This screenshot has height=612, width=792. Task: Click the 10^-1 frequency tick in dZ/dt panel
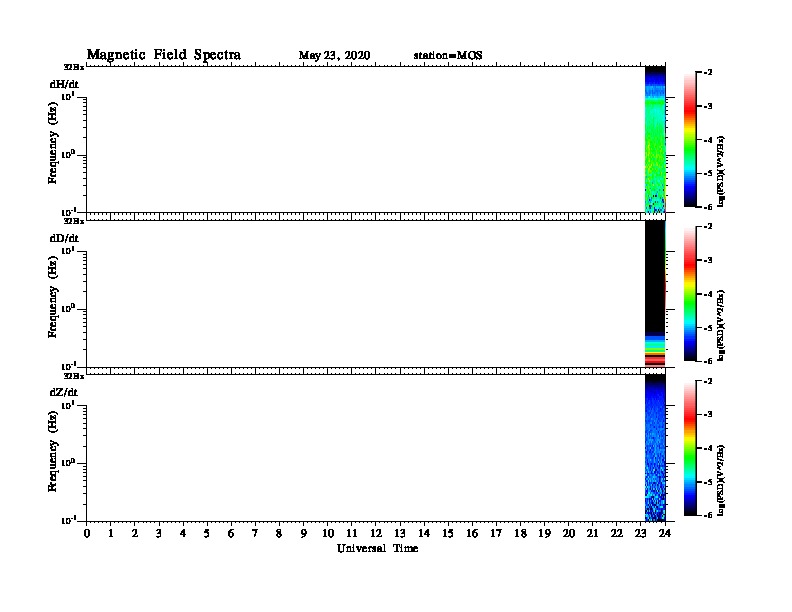[68, 520]
